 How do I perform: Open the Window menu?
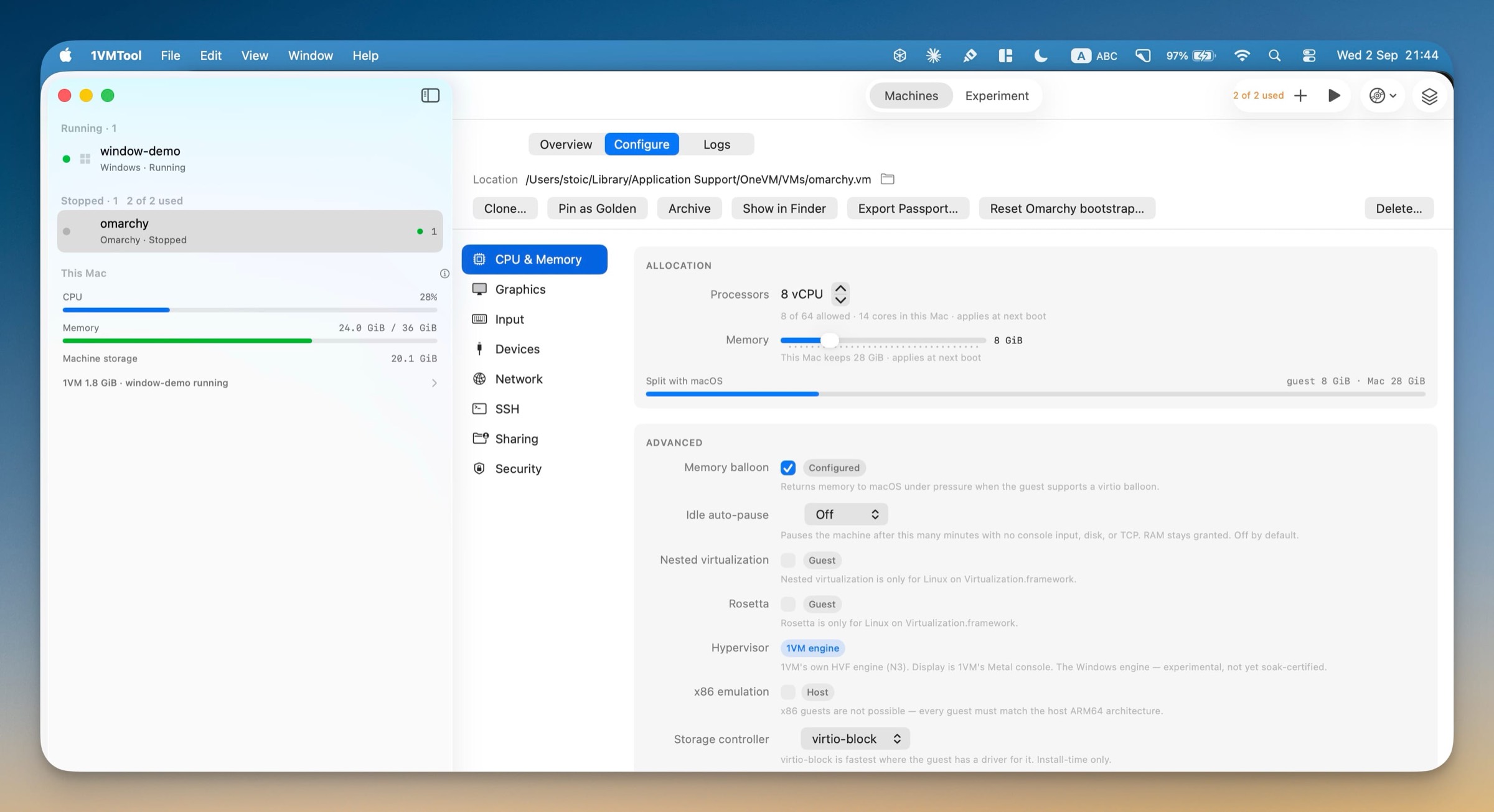coord(310,55)
